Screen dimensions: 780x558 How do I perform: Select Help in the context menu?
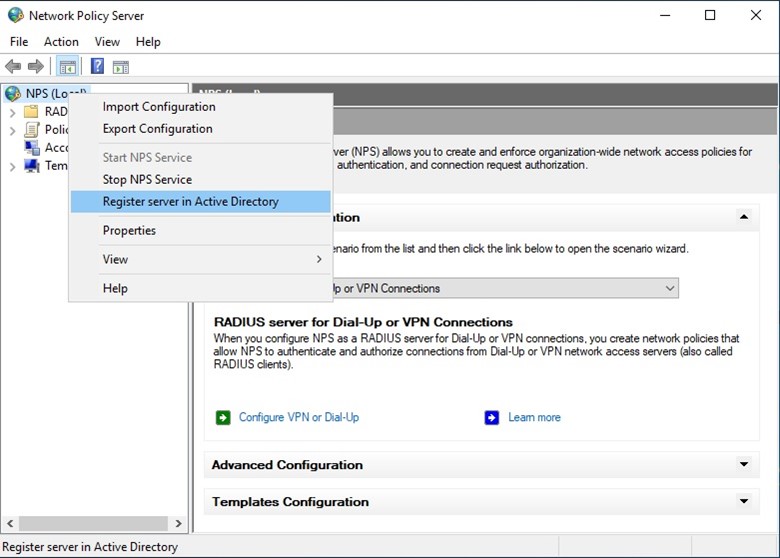click(x=200, y=288)
